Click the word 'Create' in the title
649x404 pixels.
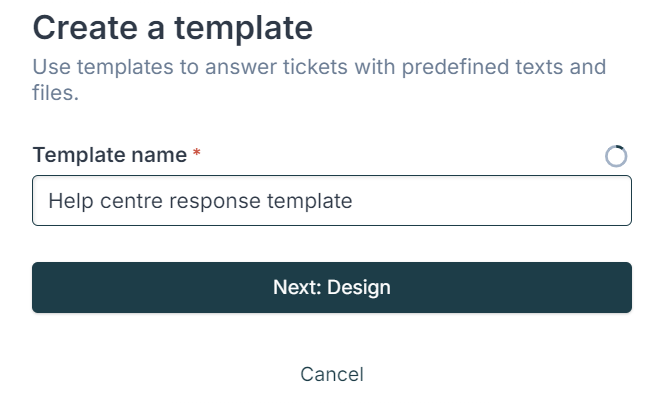pos(85,28)
